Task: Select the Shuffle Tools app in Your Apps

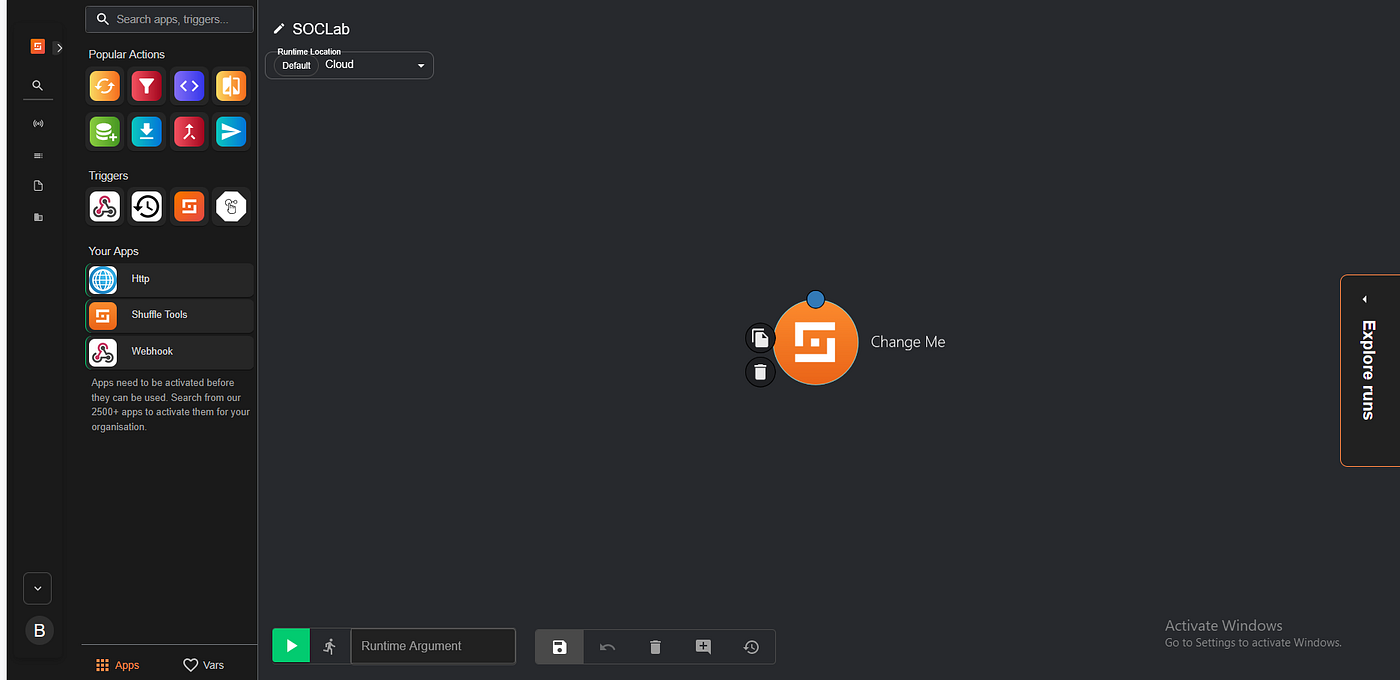Action: click(169, 316)
